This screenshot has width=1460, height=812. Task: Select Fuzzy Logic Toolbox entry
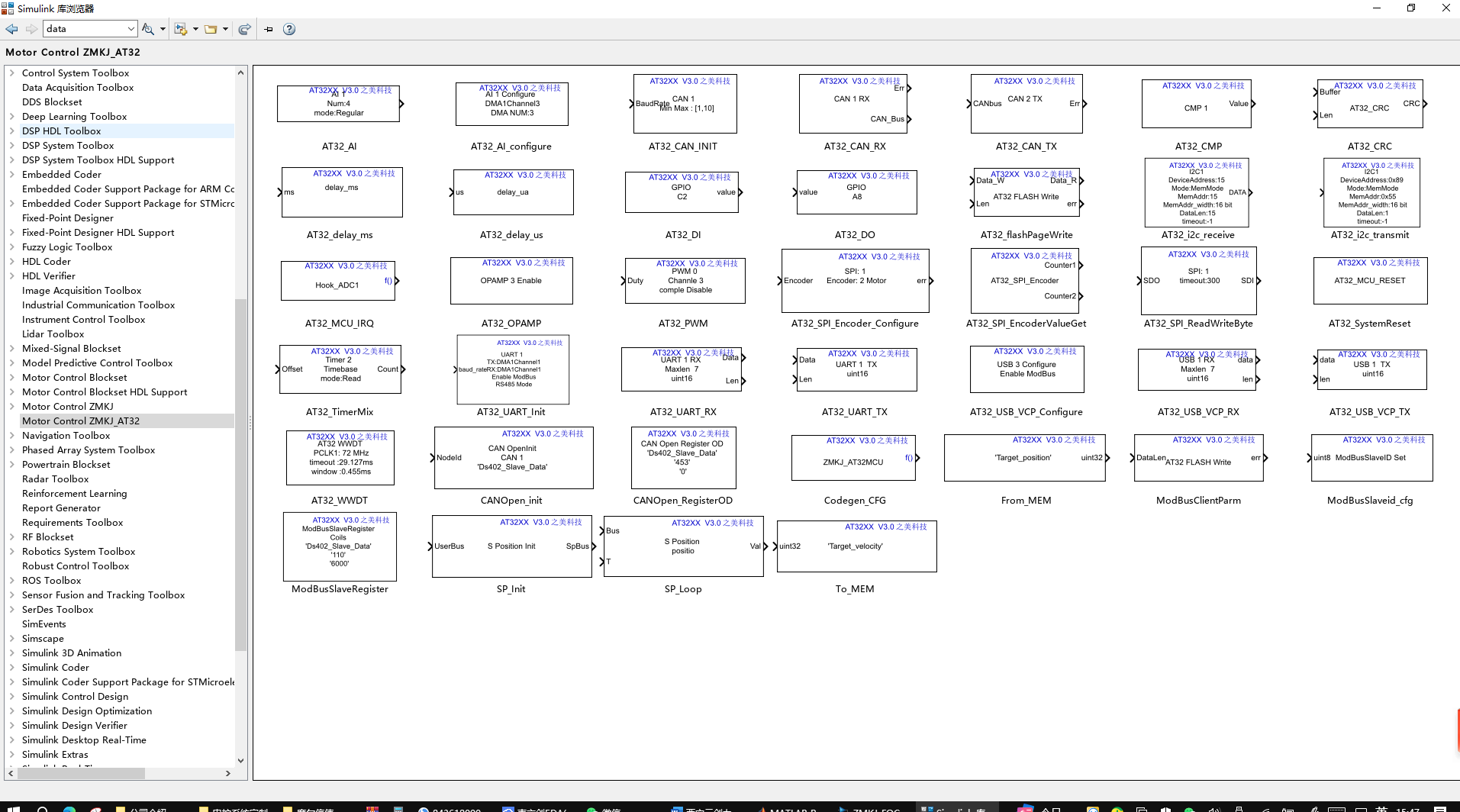pyautogui.click(x=67, y=247)
